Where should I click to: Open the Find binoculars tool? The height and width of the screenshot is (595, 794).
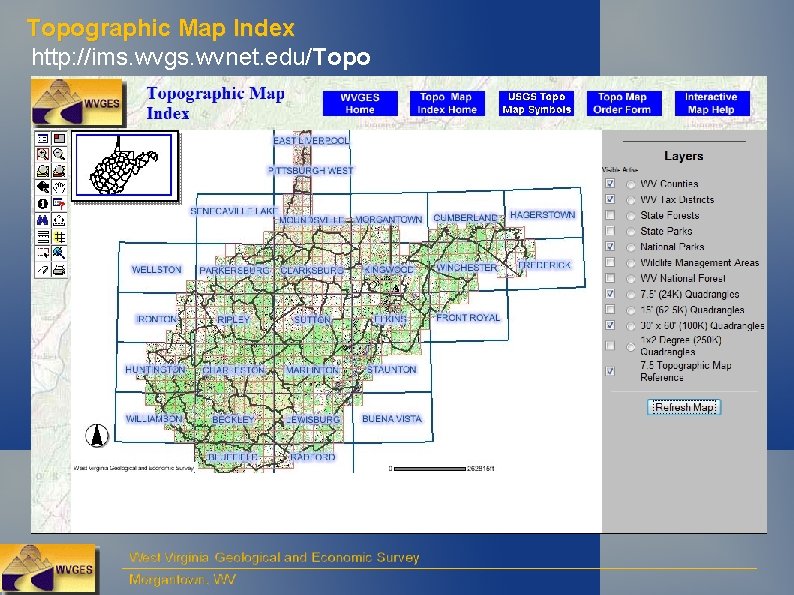(x=43, y=220)
